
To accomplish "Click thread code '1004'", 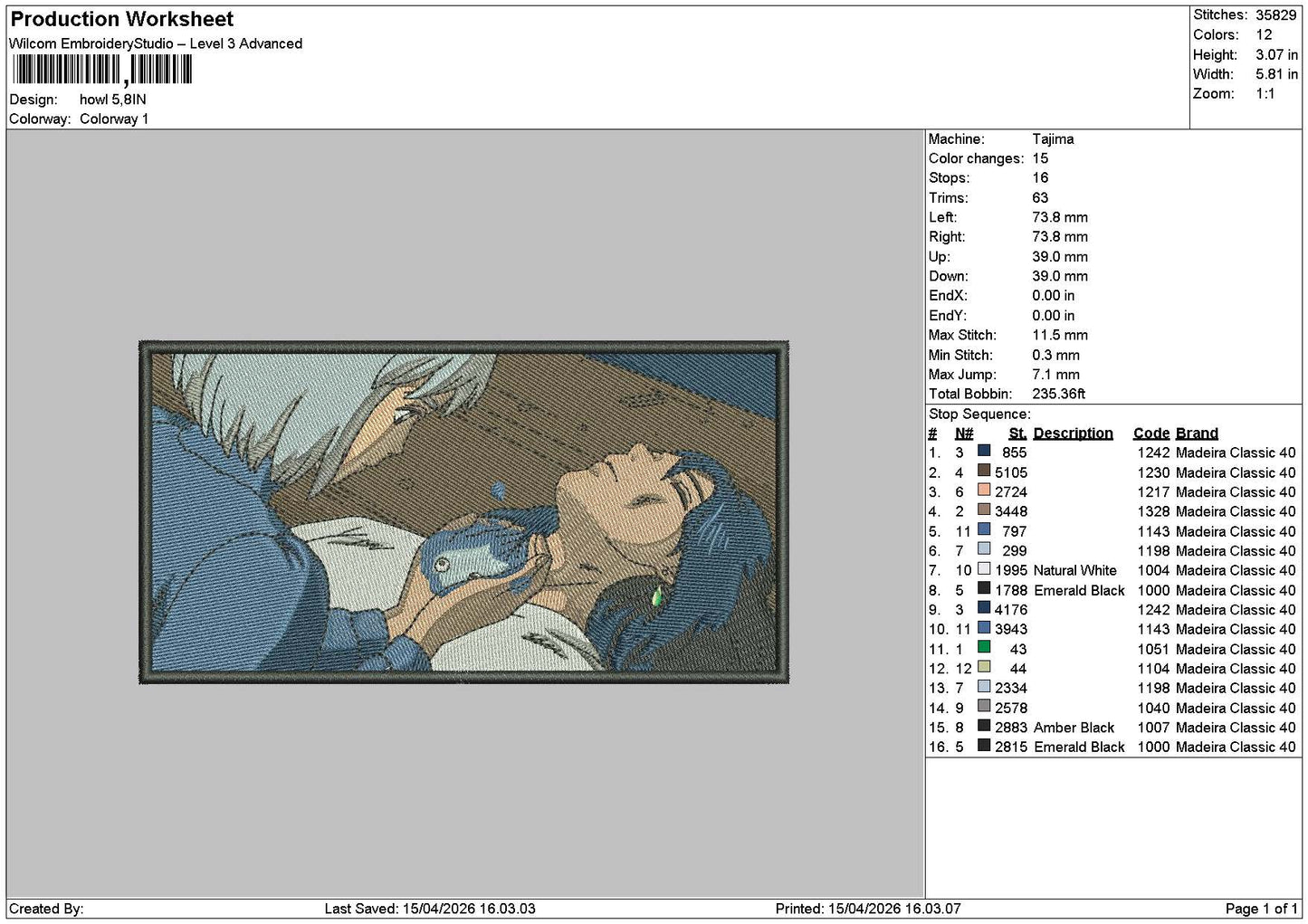I will click(x=1154, y=571).
